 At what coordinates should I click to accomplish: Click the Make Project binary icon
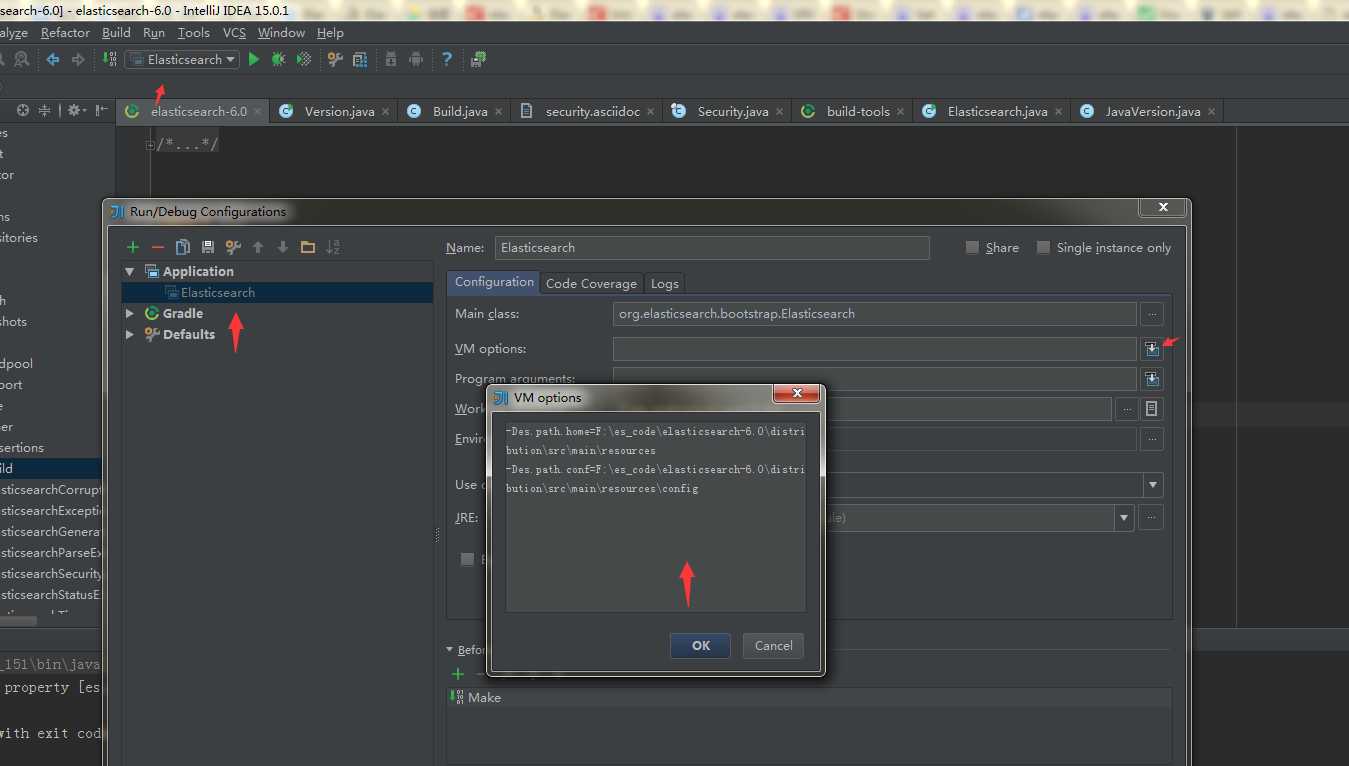(110, 60)
